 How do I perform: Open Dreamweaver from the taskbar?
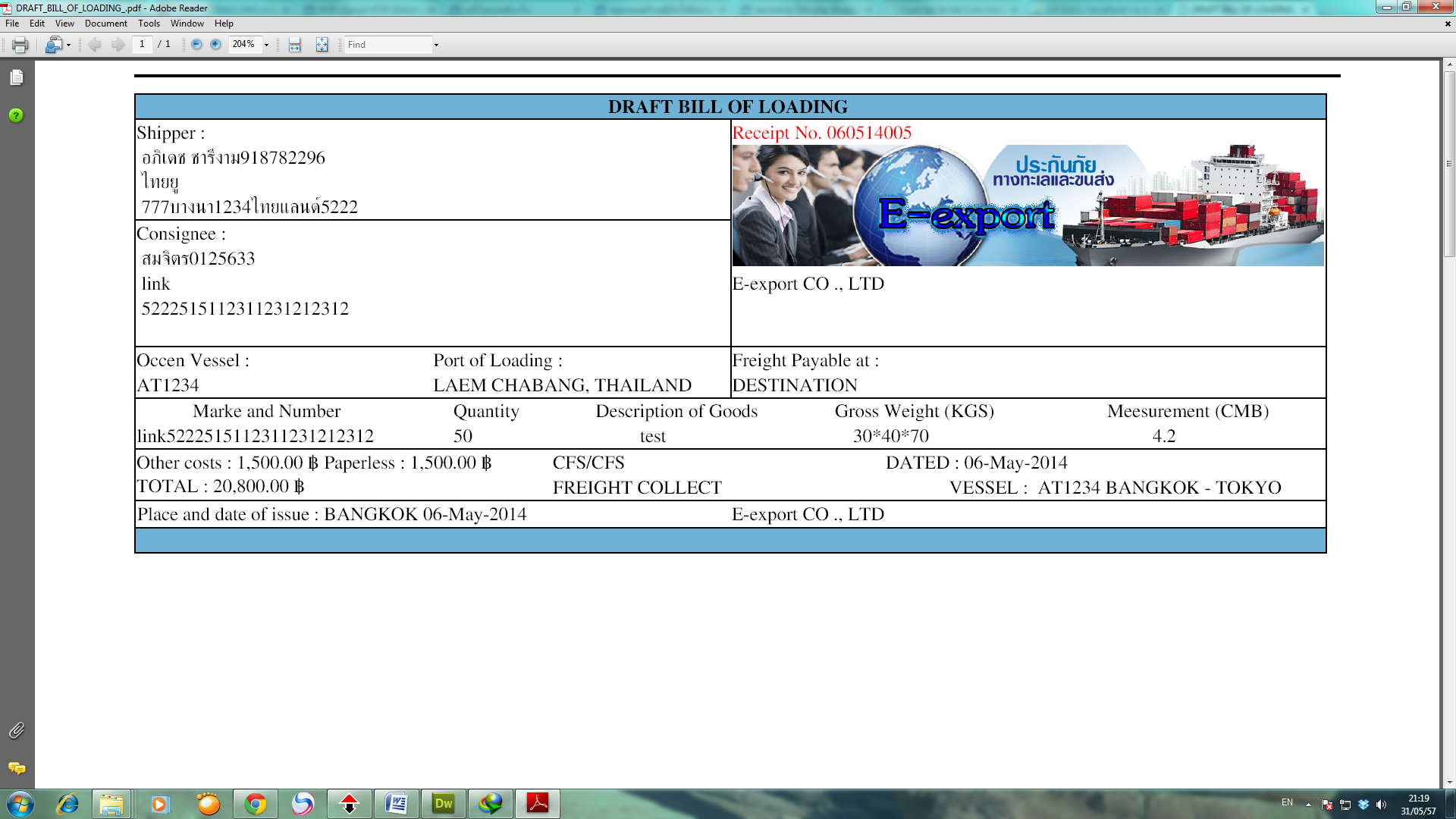444,804
